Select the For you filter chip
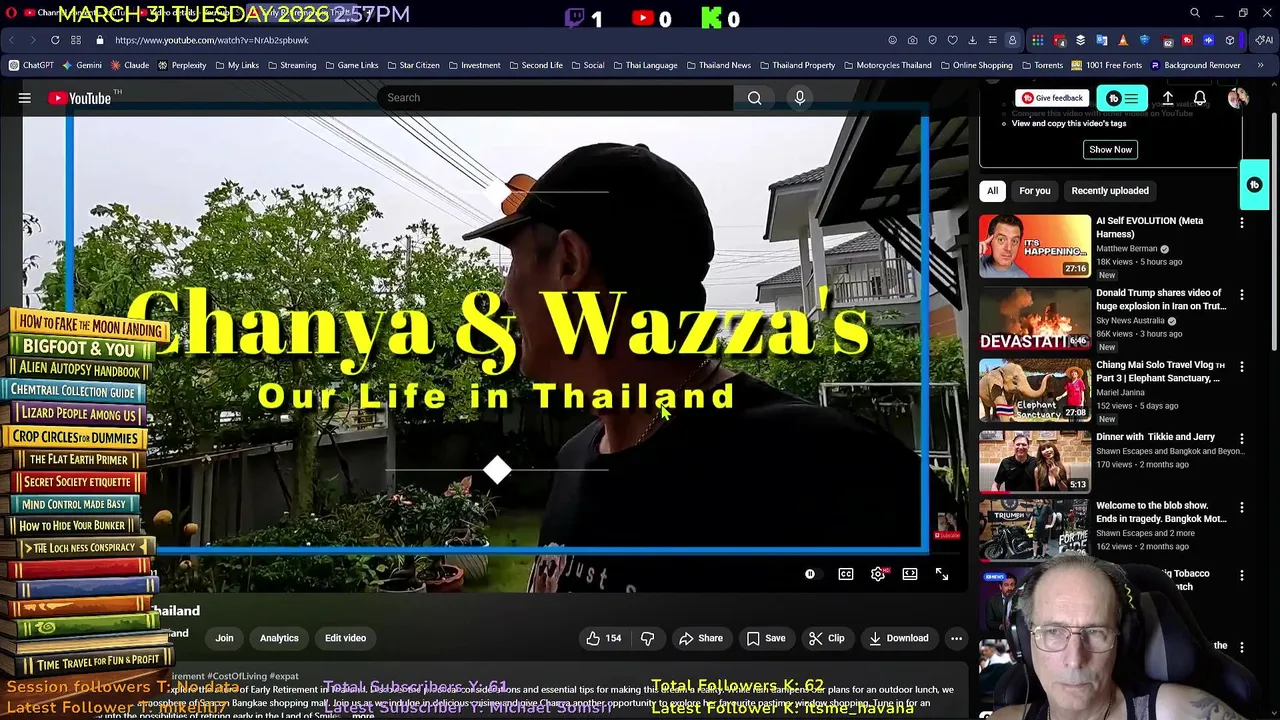The height and width of the screenshot is (720, 1280). click(1035, 191)
